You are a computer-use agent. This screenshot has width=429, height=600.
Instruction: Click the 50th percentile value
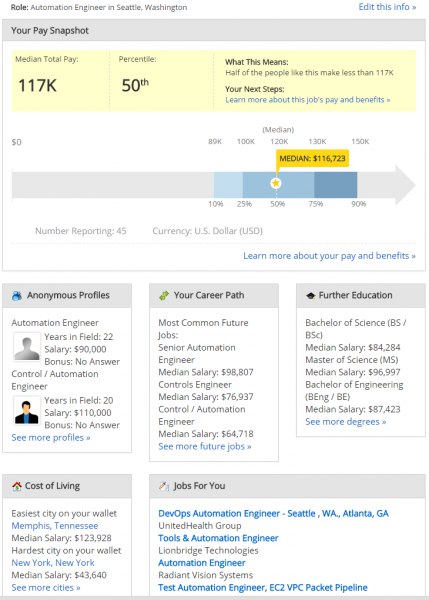[x=135, y=85]
